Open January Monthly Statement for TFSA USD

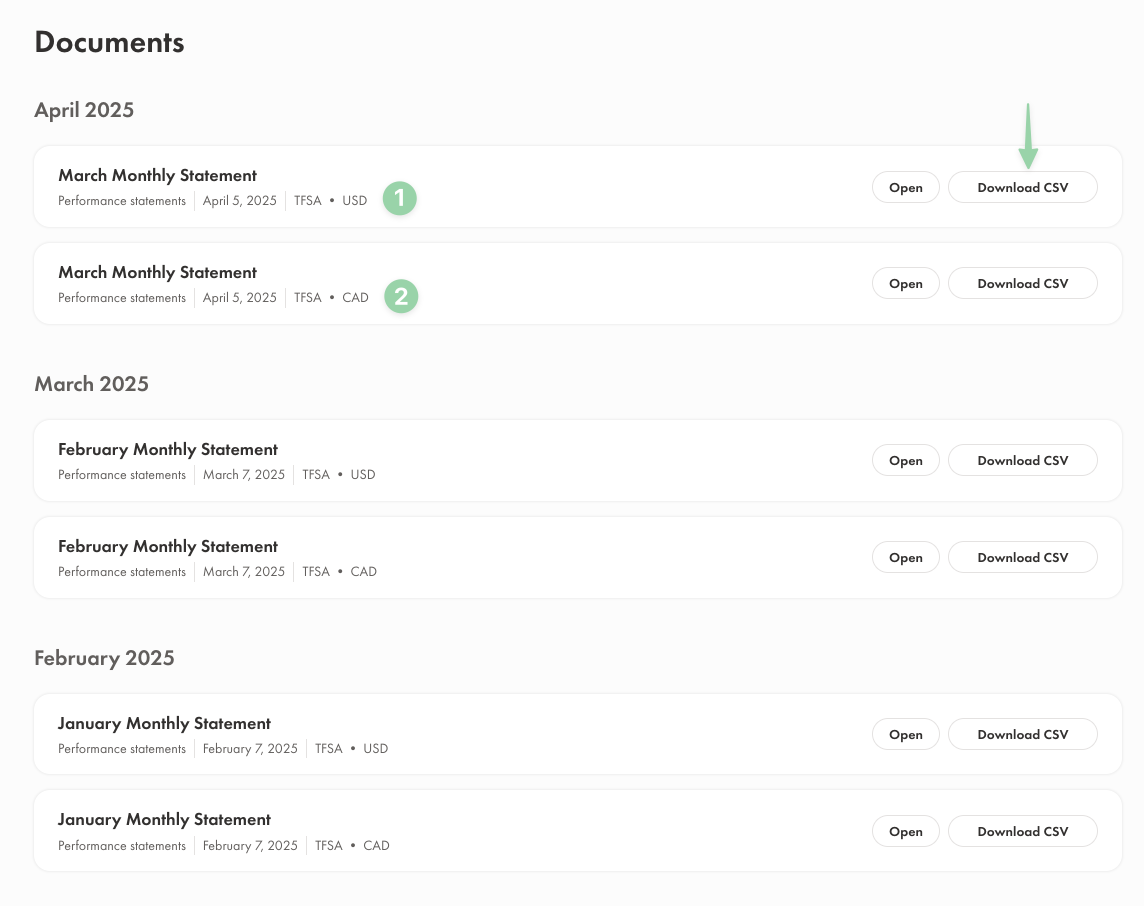pyautogui.click(x=905, y=735)
